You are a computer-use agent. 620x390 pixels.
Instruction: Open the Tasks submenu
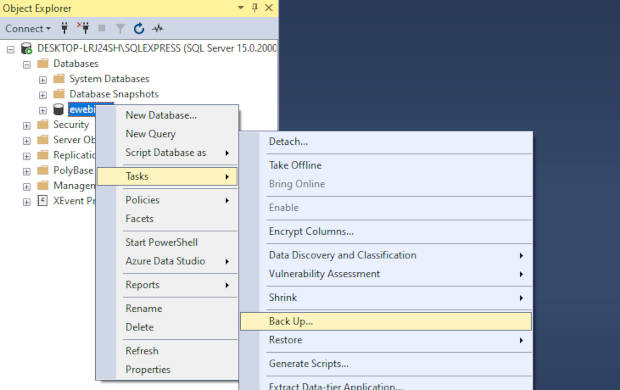click(167, 176)
